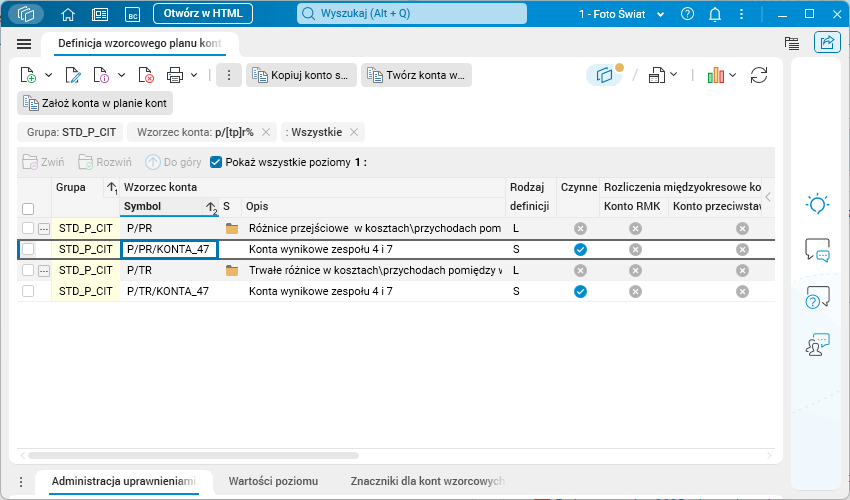Open the company dropdown 1 - Foto Świat
The height and width of the screenshot is (500, 850).
(x=621, y=15)
